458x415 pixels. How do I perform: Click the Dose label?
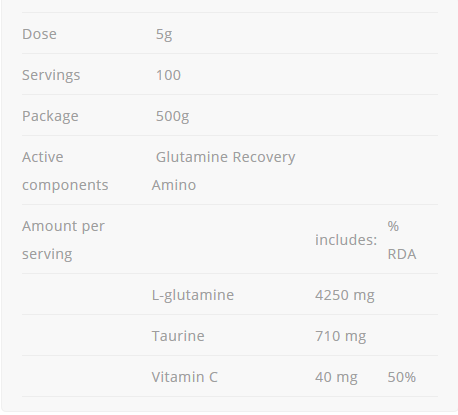(39, 34)
